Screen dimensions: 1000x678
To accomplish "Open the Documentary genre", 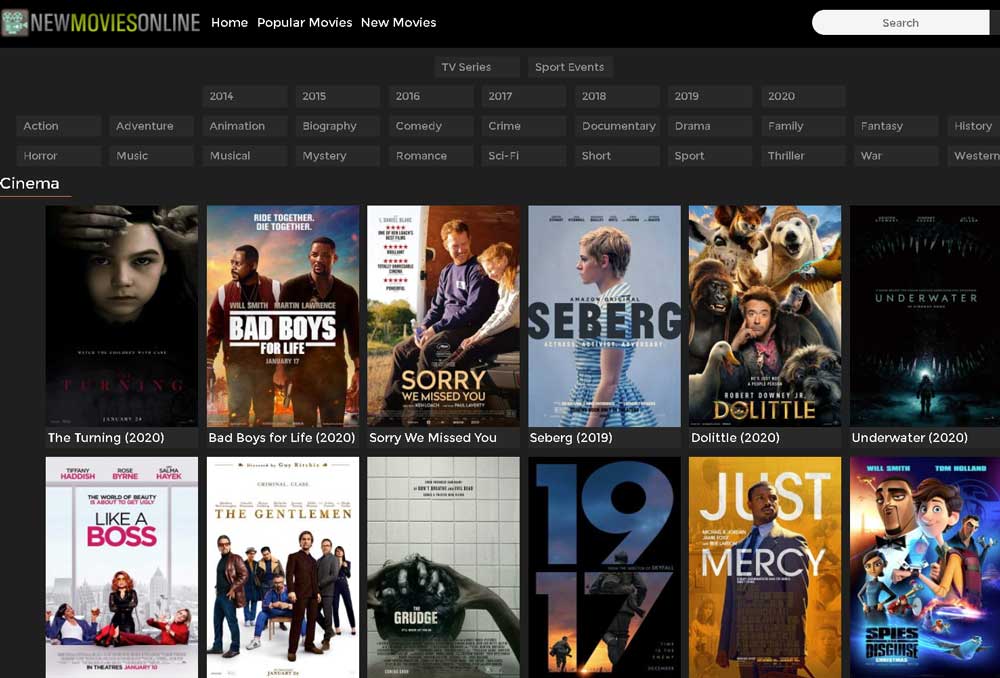I will point(617,126).
